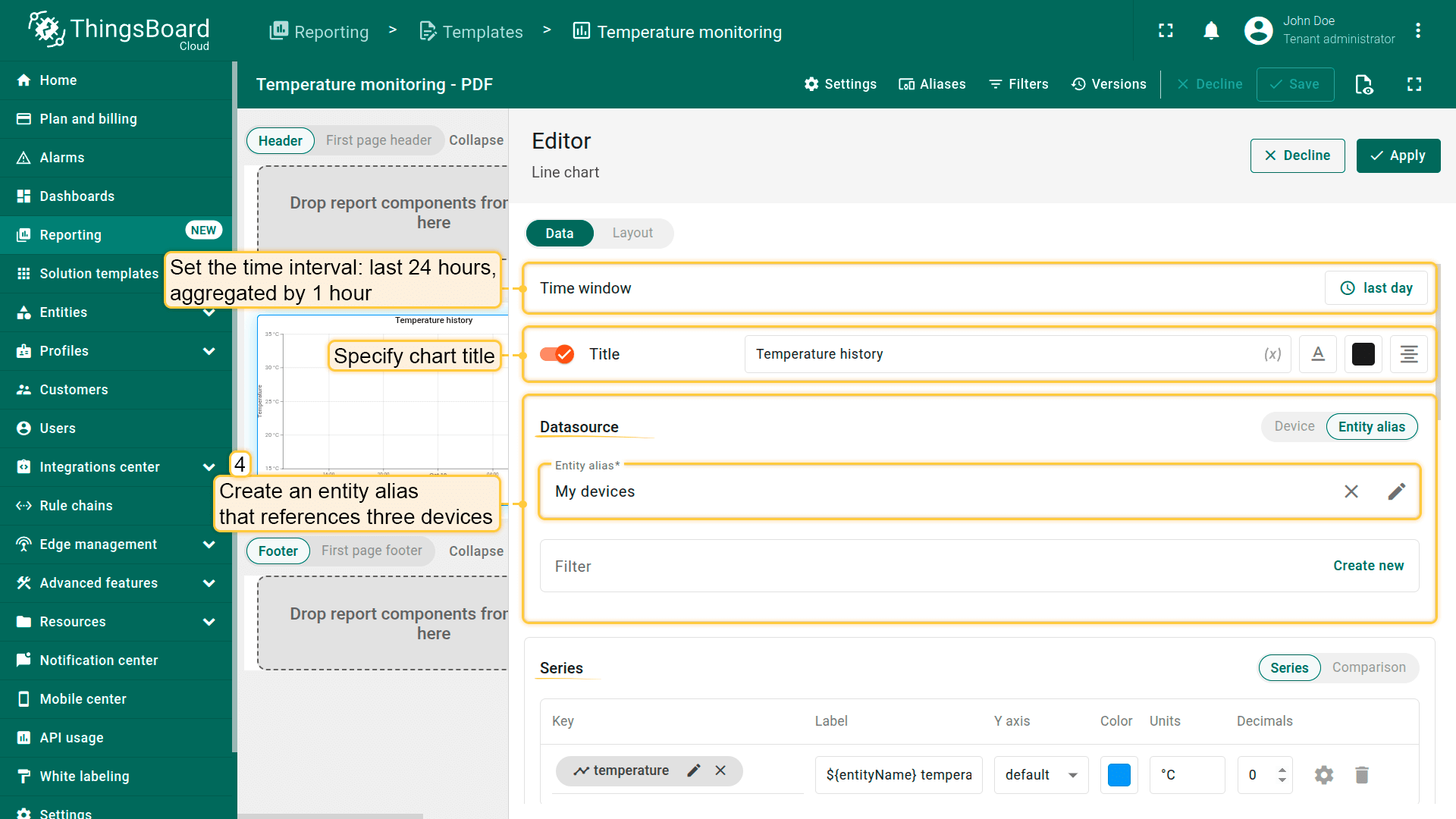Click the PDF report preview icon
This screenshot has height=819, width=1456.
[x=1363, y=84]
